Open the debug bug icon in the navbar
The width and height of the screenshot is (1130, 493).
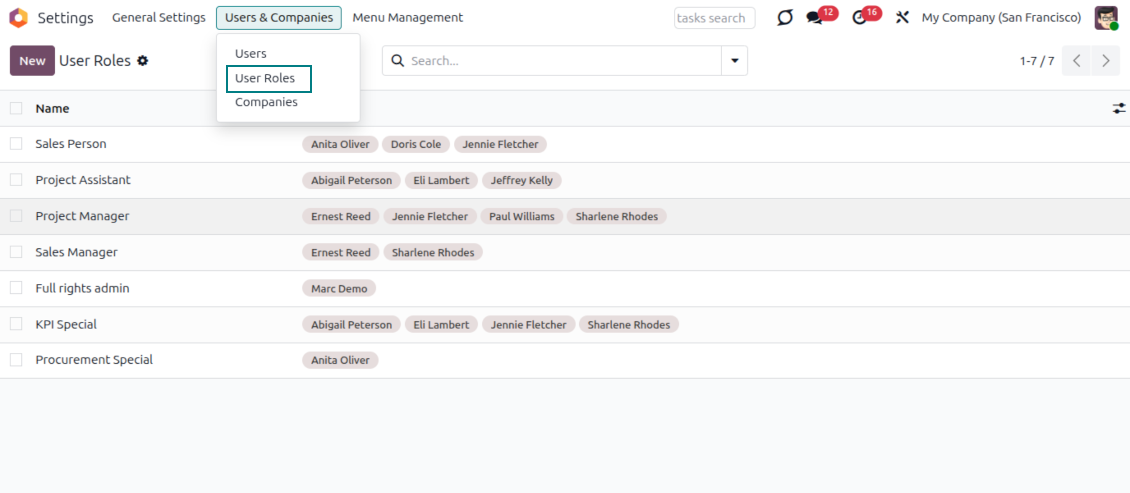785,18
